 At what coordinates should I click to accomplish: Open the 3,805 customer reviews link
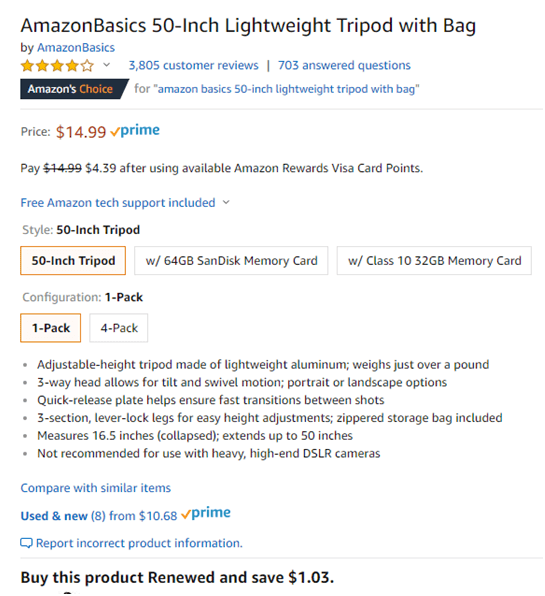click(x=193, y=65)
